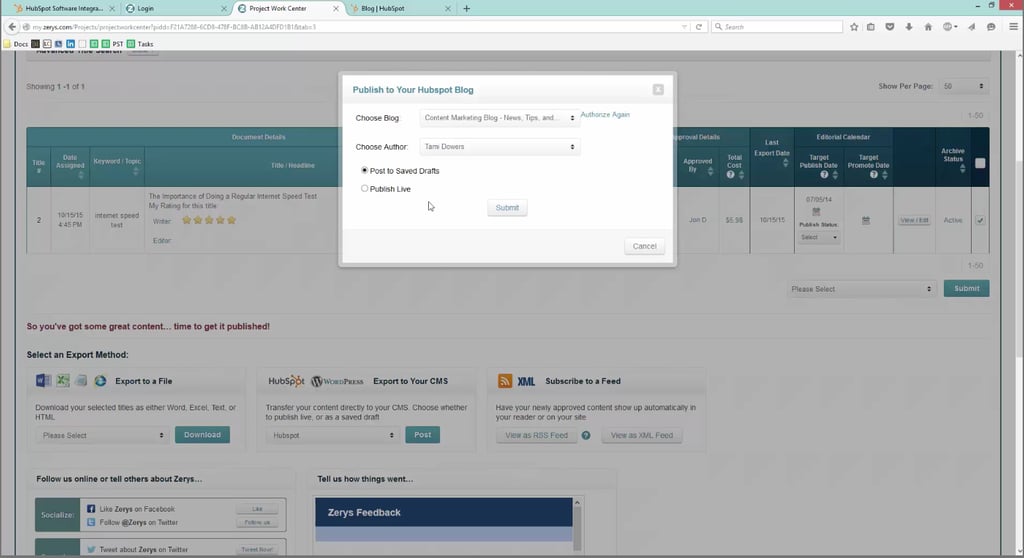The width and height of the screenshot is (1024, 558).
Task: Select the Project Work Center tab
Action: click(x=287, y=8)
